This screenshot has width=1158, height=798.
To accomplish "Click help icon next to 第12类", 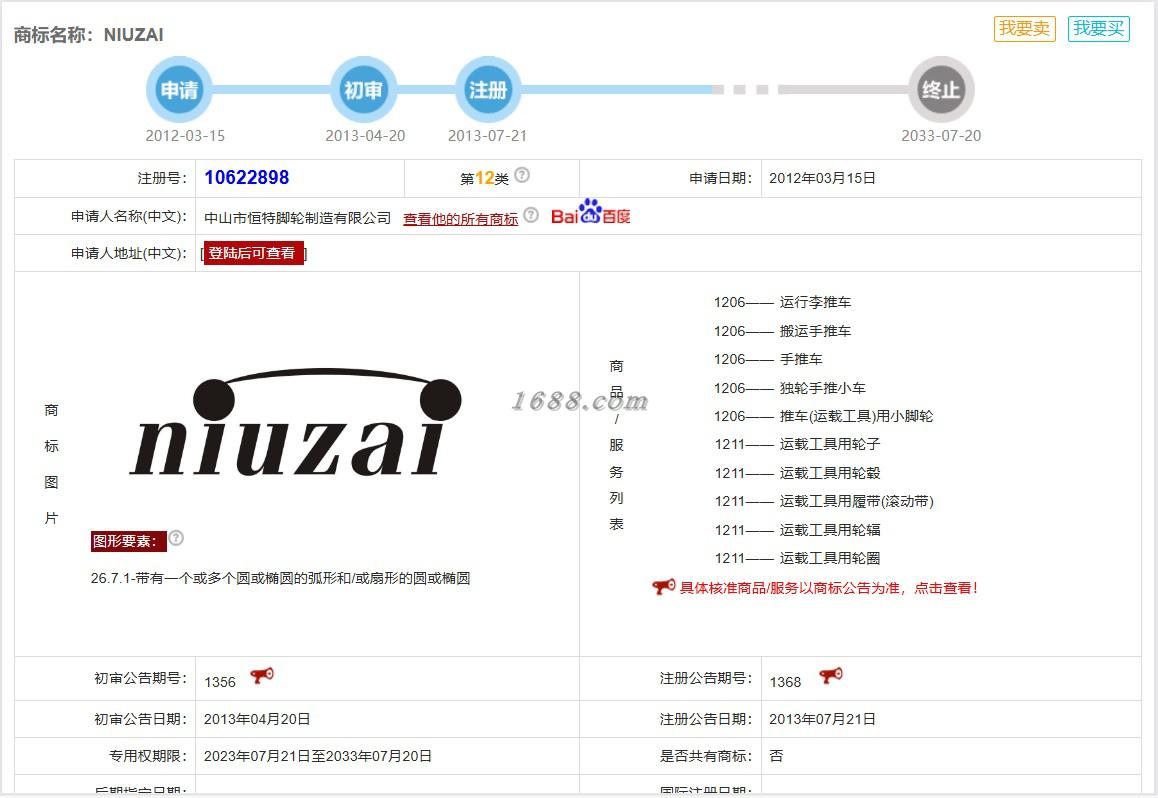I will tap(522, 175).
